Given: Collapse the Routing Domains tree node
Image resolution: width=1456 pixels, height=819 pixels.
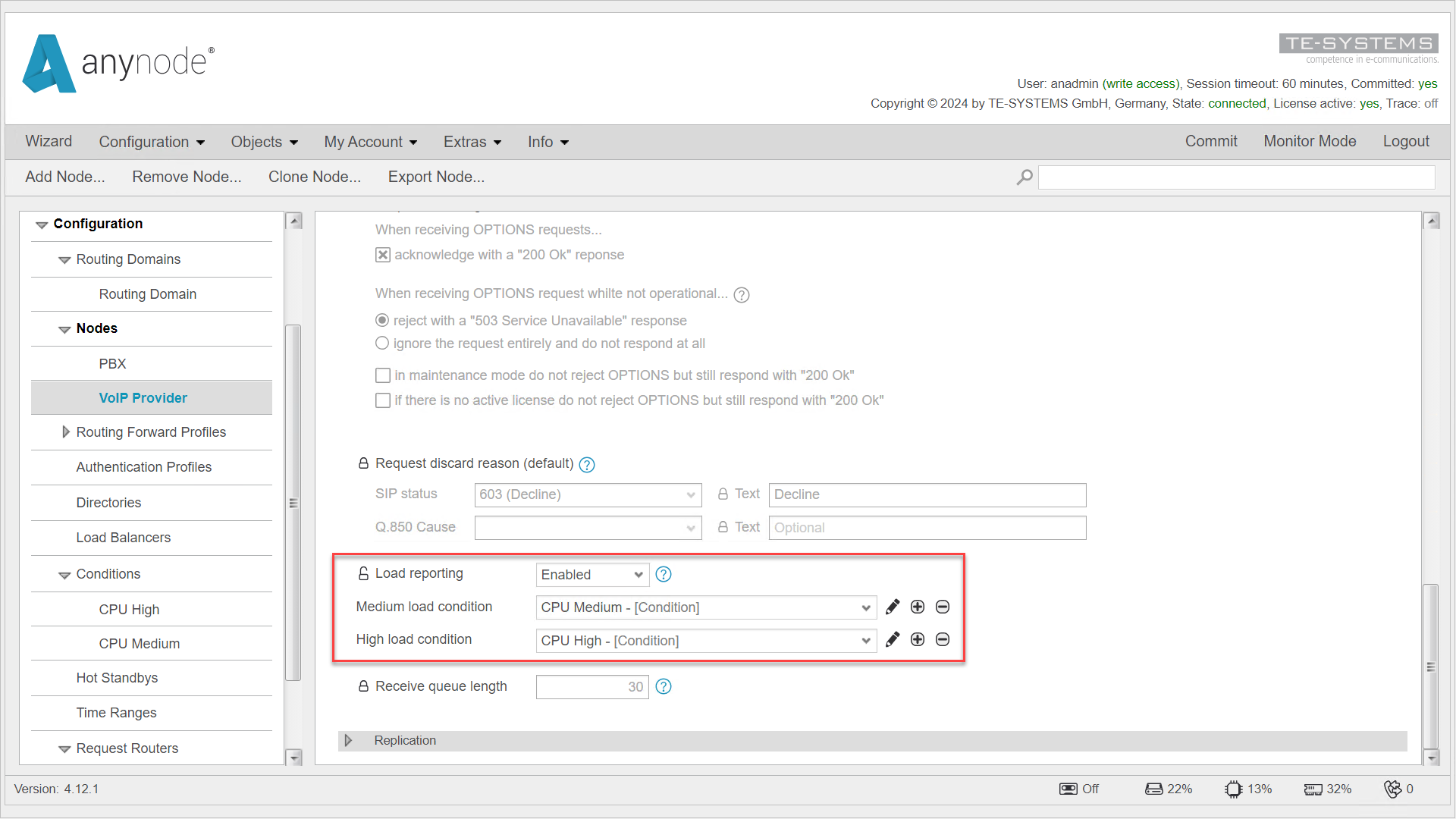Looking at the screenshot, I should coord(64,260).
